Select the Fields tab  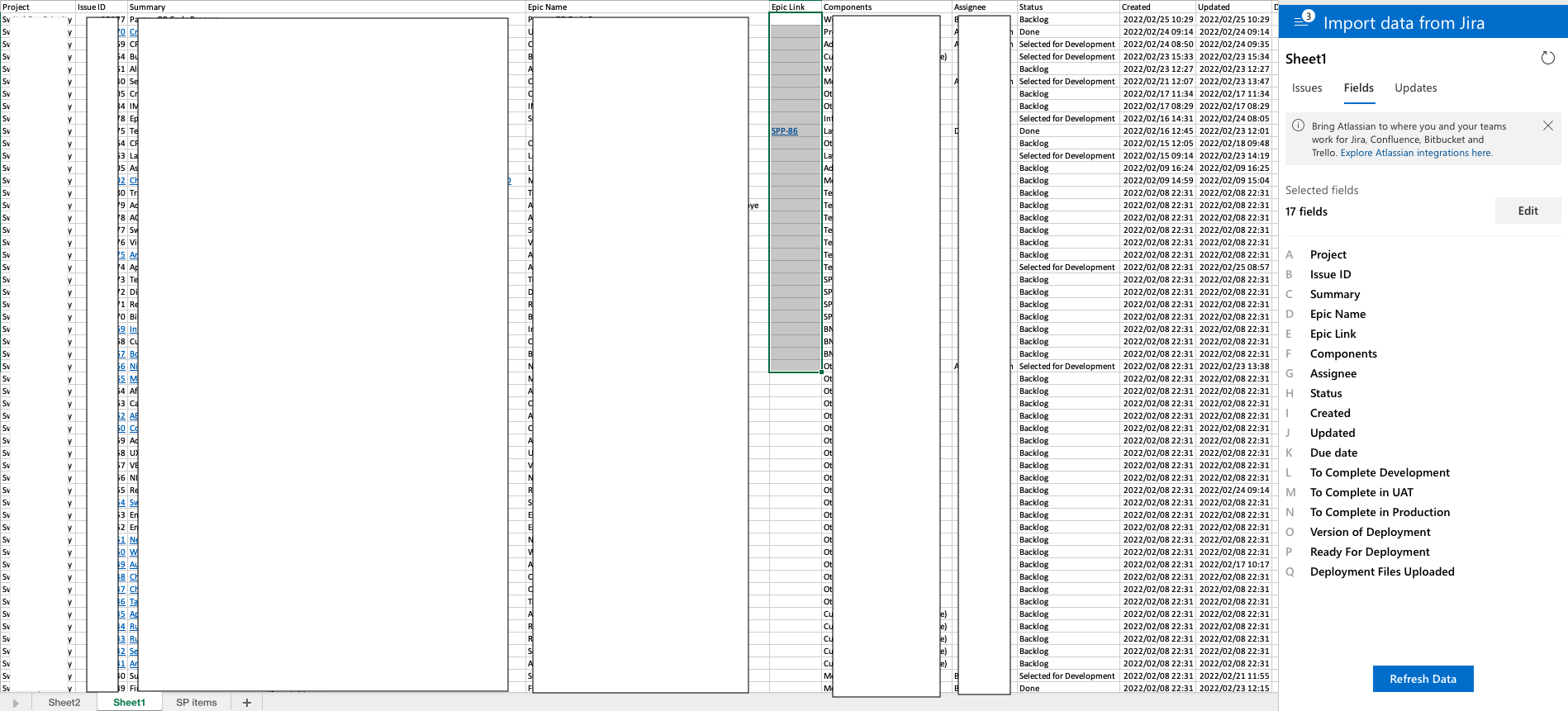(x=1358, y=88)
